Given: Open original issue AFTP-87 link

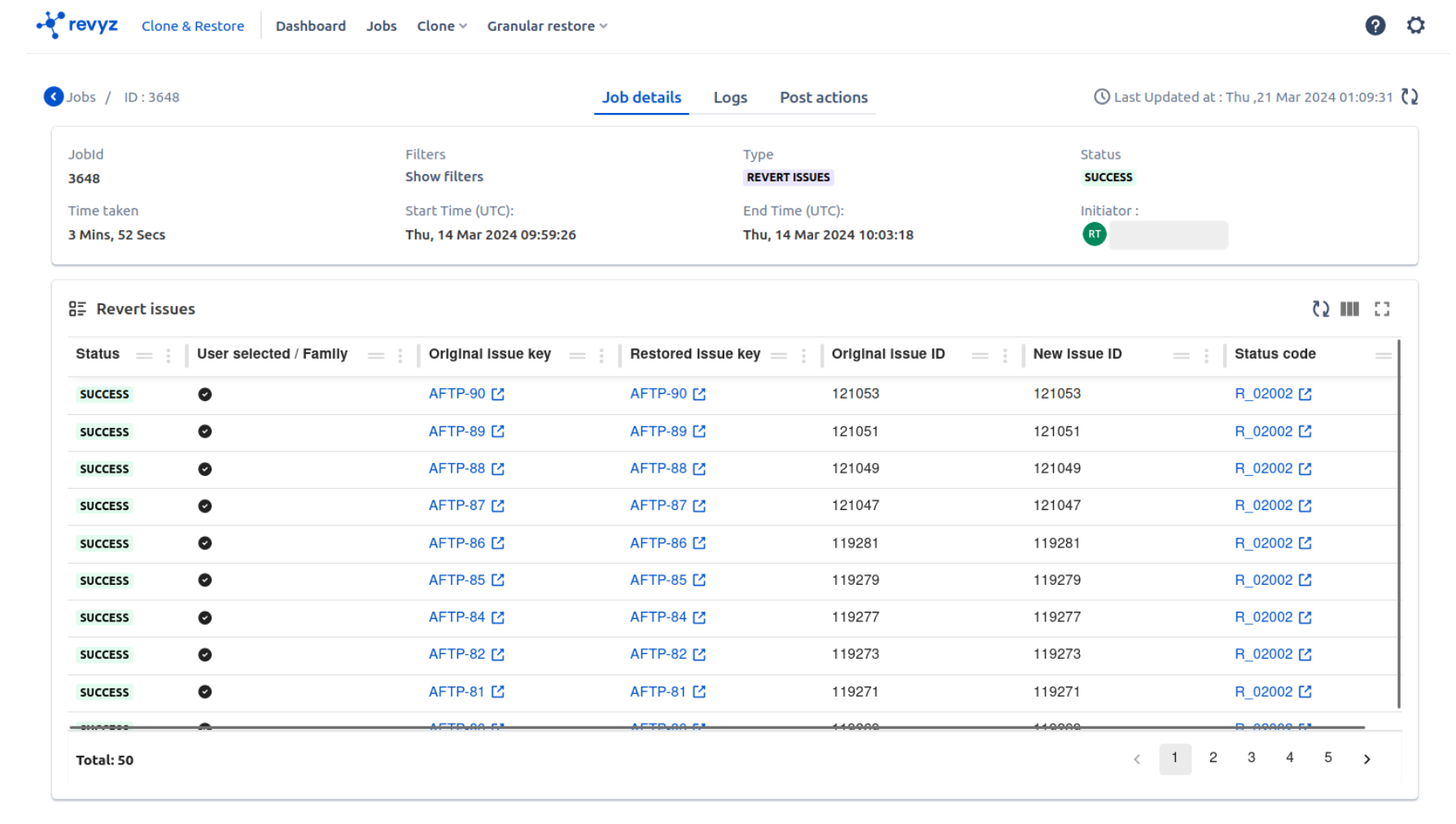Looking at the screenshot, I should point(457,506).
